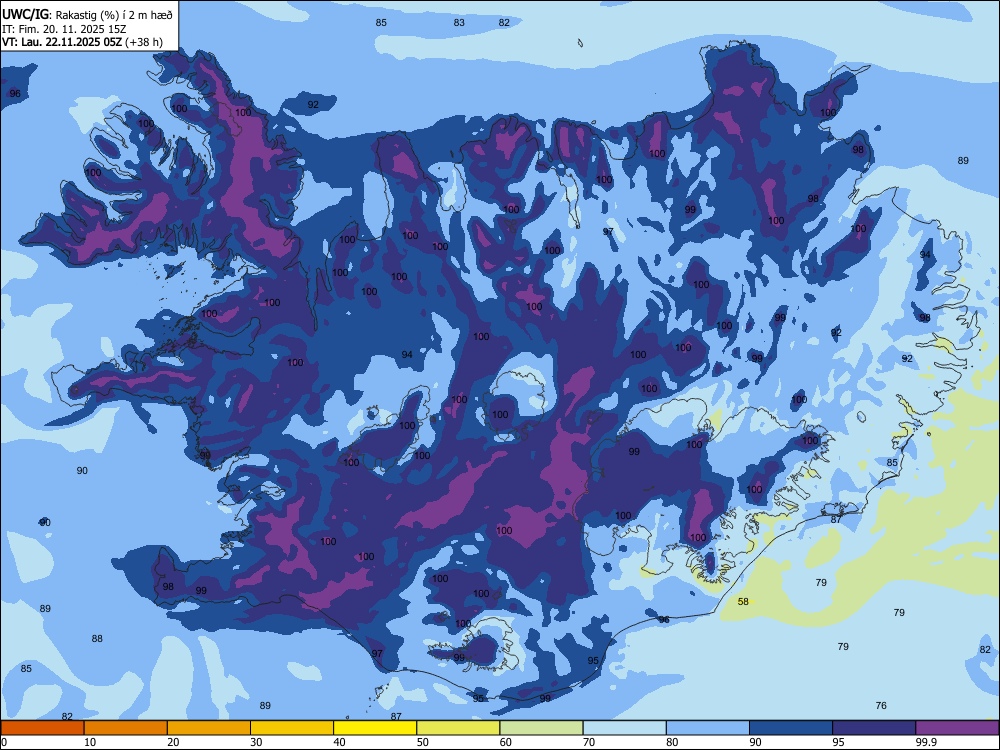Image resolution: width=1000 pixels, height=750 pixels.
Task: Click the medium blue 80–90 legend swatch
Action: pyautogui.click(x=708, y=728)
